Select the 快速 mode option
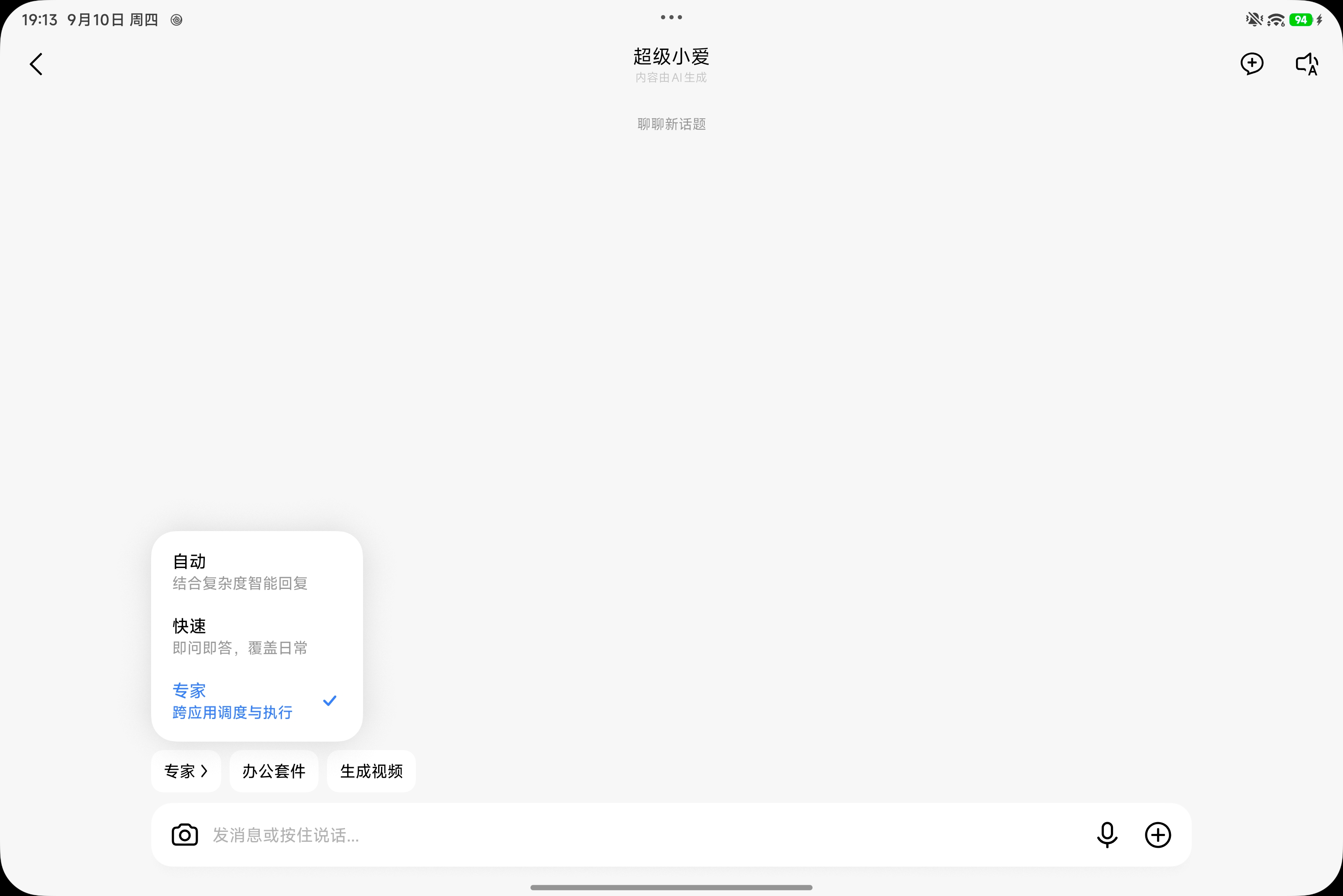The image size is (1343, 896). pyautogui.click(x=257, y=637)
